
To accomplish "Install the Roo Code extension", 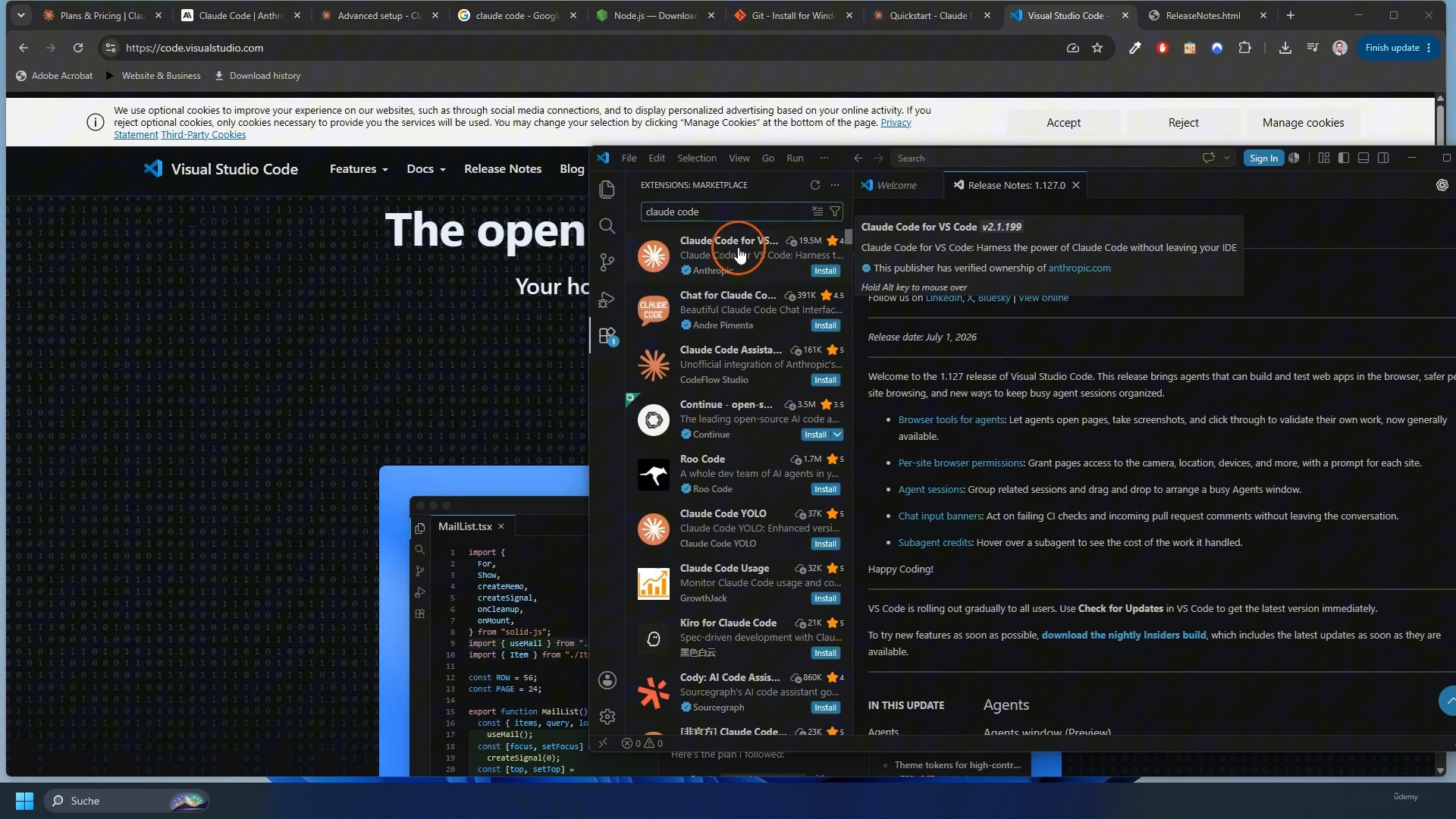I will point(825,489).
